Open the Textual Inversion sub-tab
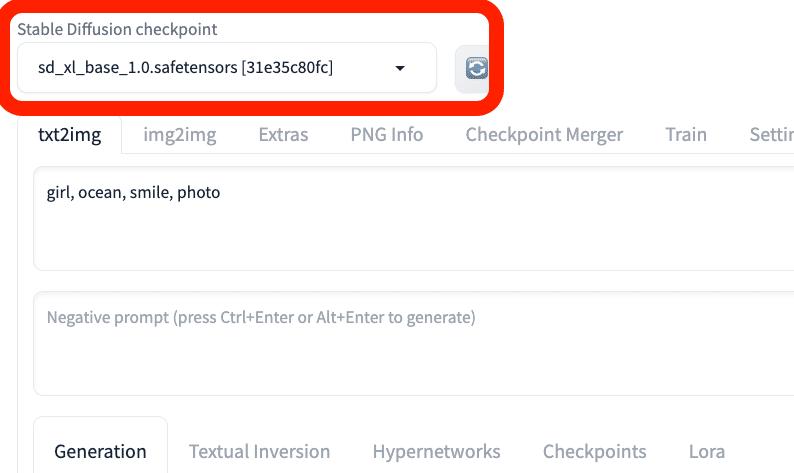The image size is (794, 473). [x=259, y=452]
